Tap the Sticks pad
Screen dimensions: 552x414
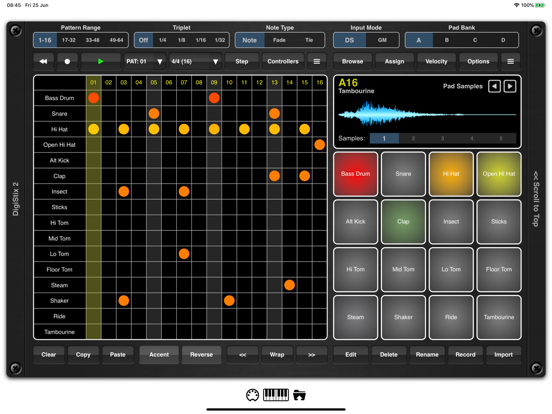click(x=499, y=222)
